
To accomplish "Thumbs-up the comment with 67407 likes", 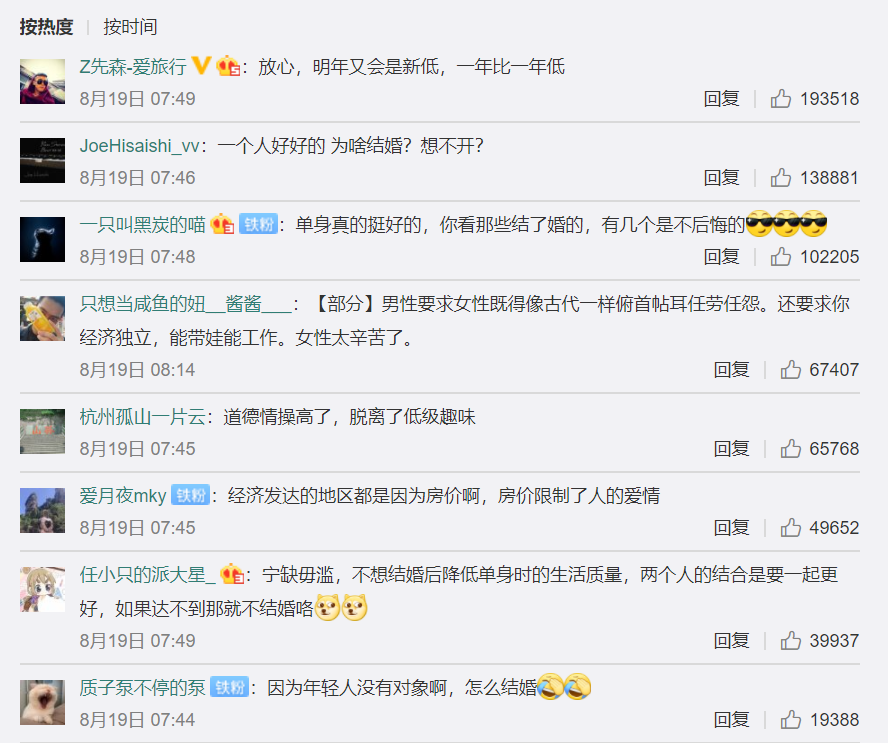I will click(791, 369).
